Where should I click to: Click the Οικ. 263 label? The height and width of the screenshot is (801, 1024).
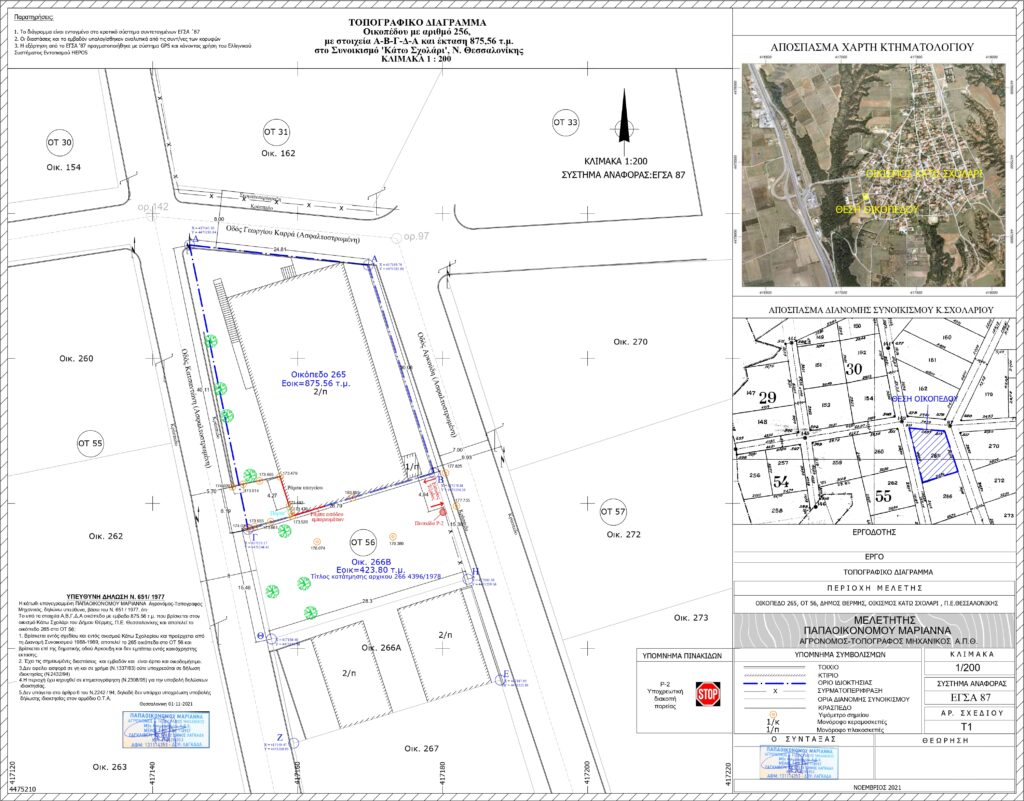click(x=110, y=767)
